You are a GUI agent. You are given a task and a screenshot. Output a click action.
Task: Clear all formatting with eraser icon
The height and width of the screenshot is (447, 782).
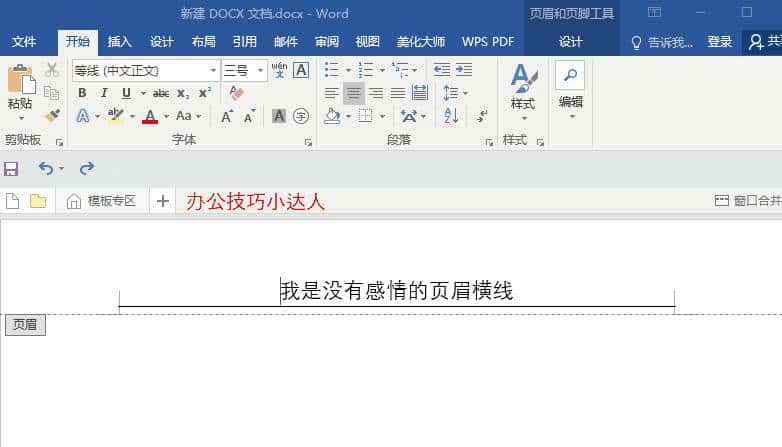236,93
